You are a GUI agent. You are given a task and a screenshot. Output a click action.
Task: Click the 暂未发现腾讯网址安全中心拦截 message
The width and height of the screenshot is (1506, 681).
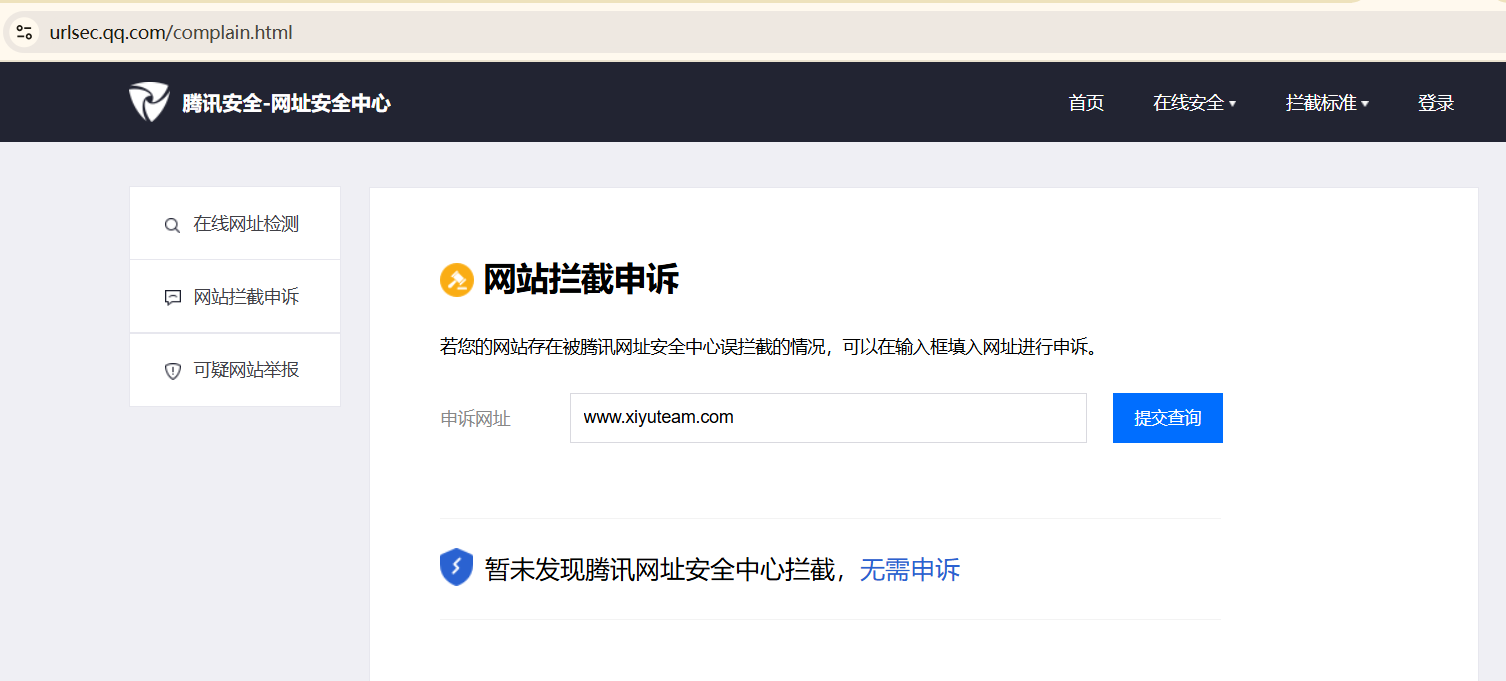[x=660, y=570]
